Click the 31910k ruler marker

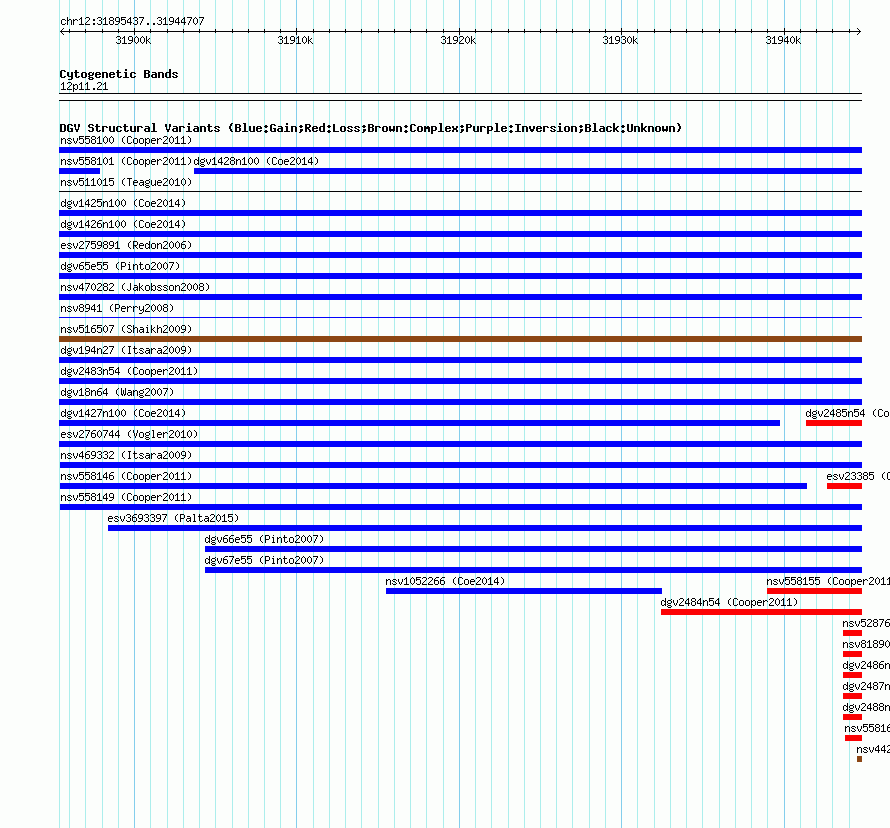[295, 40]
